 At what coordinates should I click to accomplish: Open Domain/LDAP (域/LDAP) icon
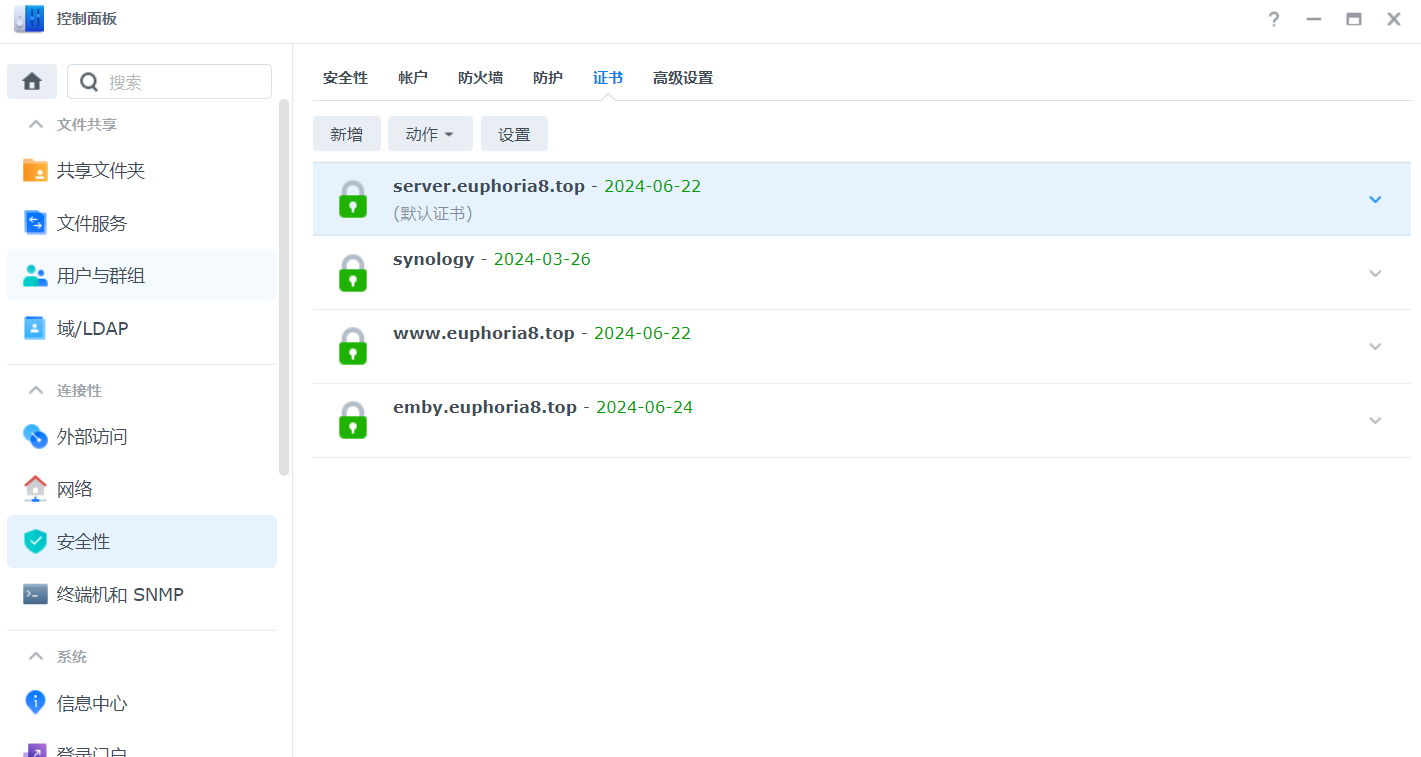point(35,328)
